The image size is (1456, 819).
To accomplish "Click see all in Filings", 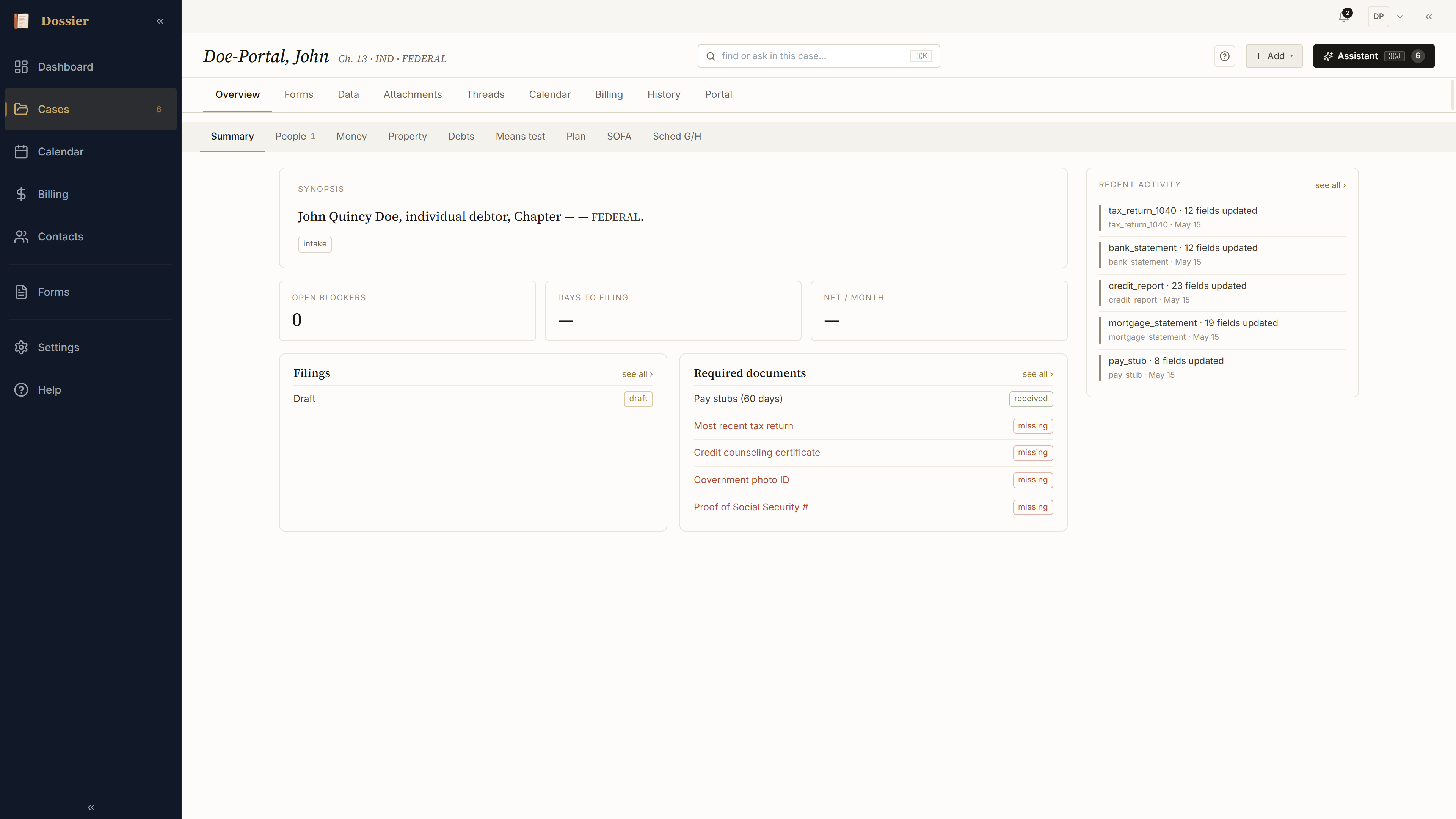I will point(637,374).
